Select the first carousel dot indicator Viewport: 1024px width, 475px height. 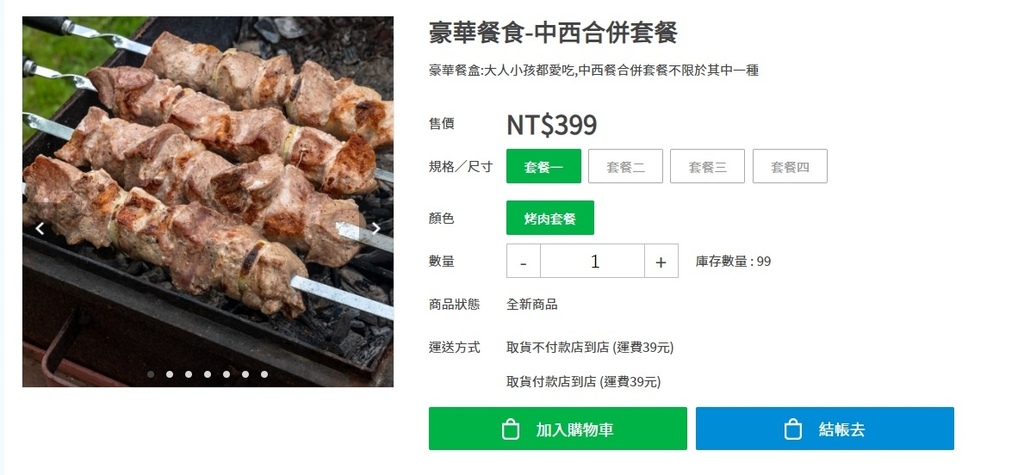(x=151, y=374)
